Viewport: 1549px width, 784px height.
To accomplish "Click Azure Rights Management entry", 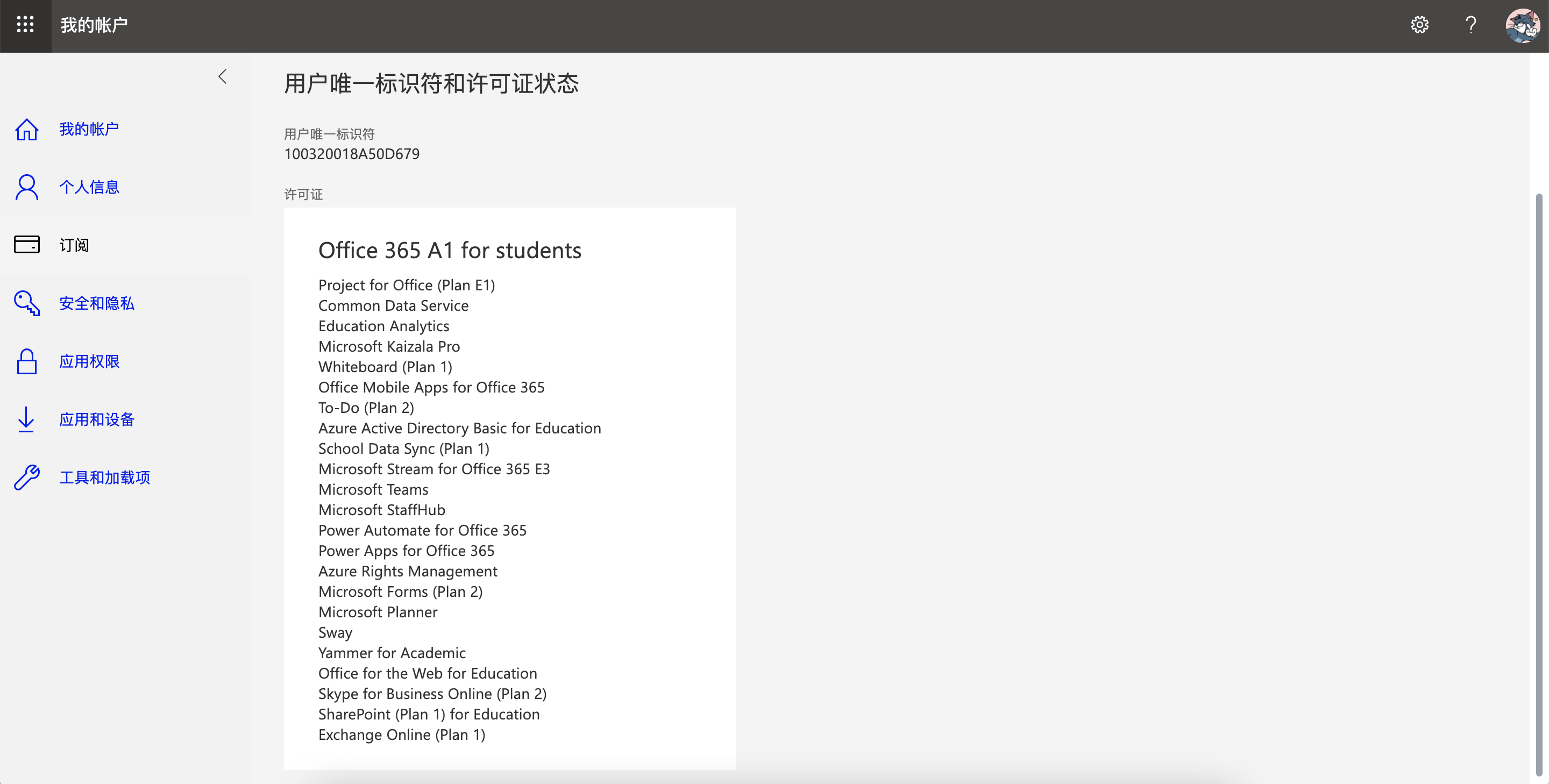I will (408, 571).
